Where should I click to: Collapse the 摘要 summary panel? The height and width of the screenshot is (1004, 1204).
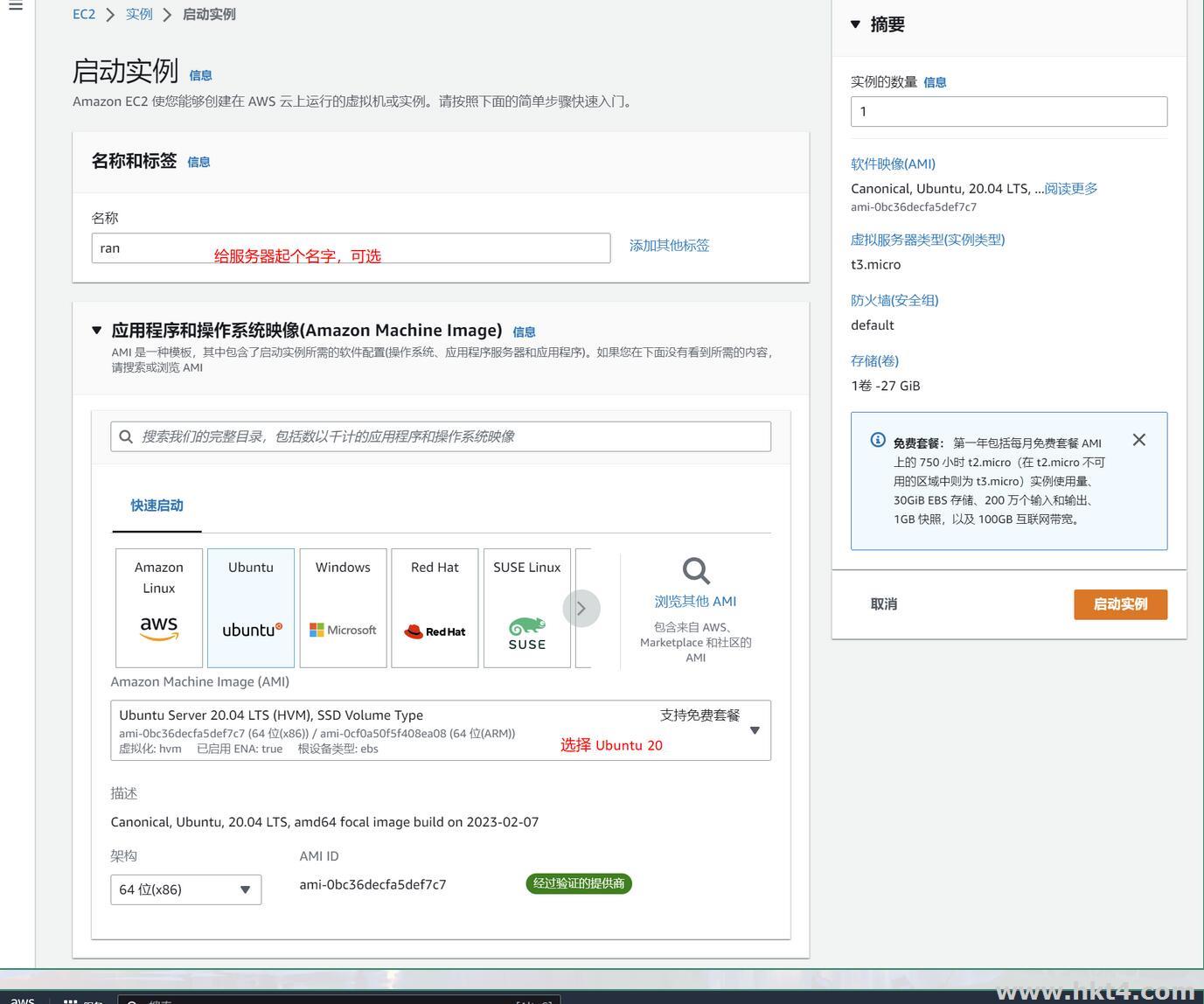click(856, 24)
